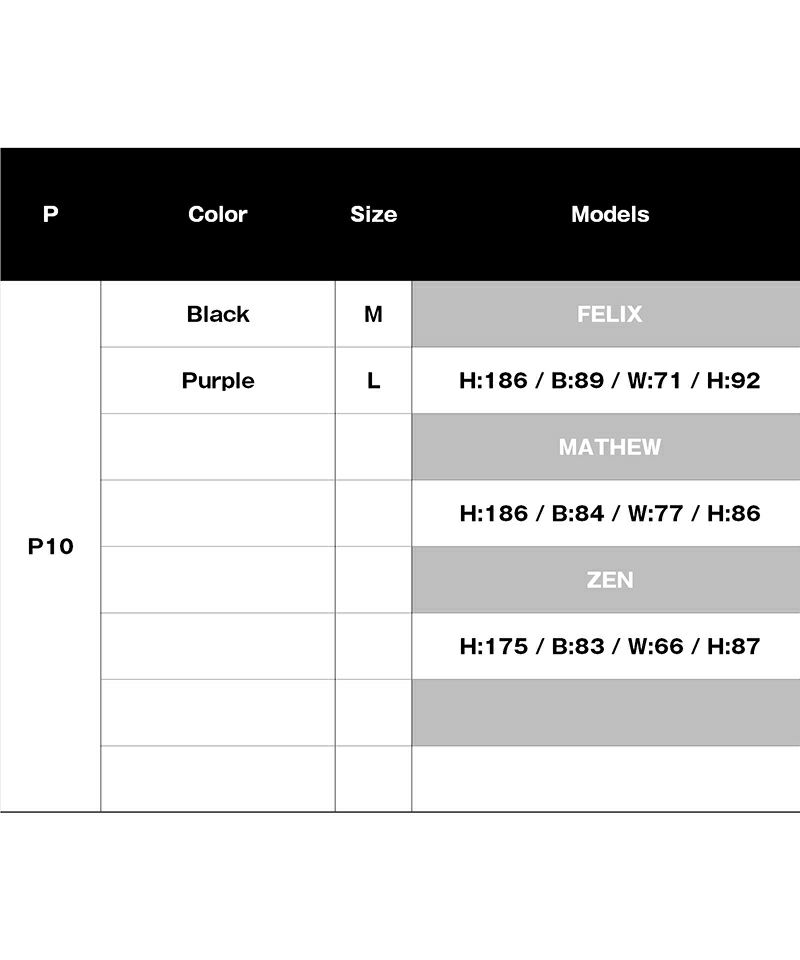Select the Purple color cell

[217, 381]
